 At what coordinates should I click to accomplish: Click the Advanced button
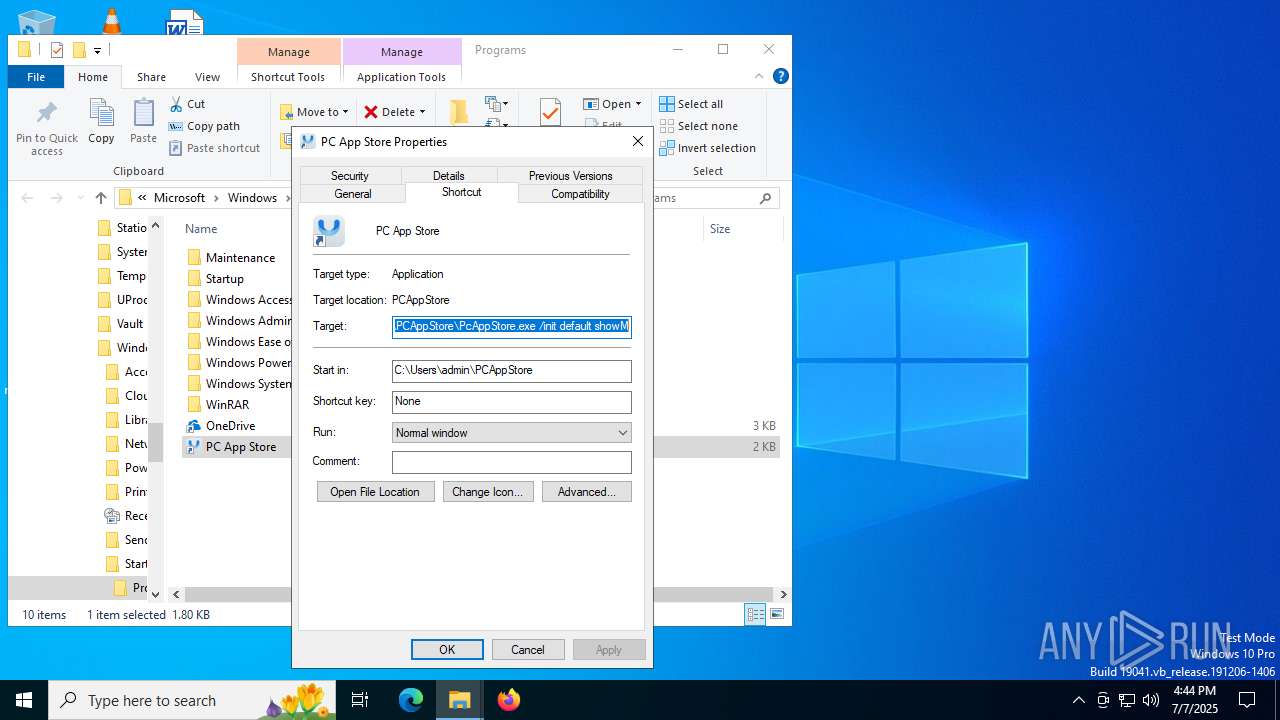587,492
